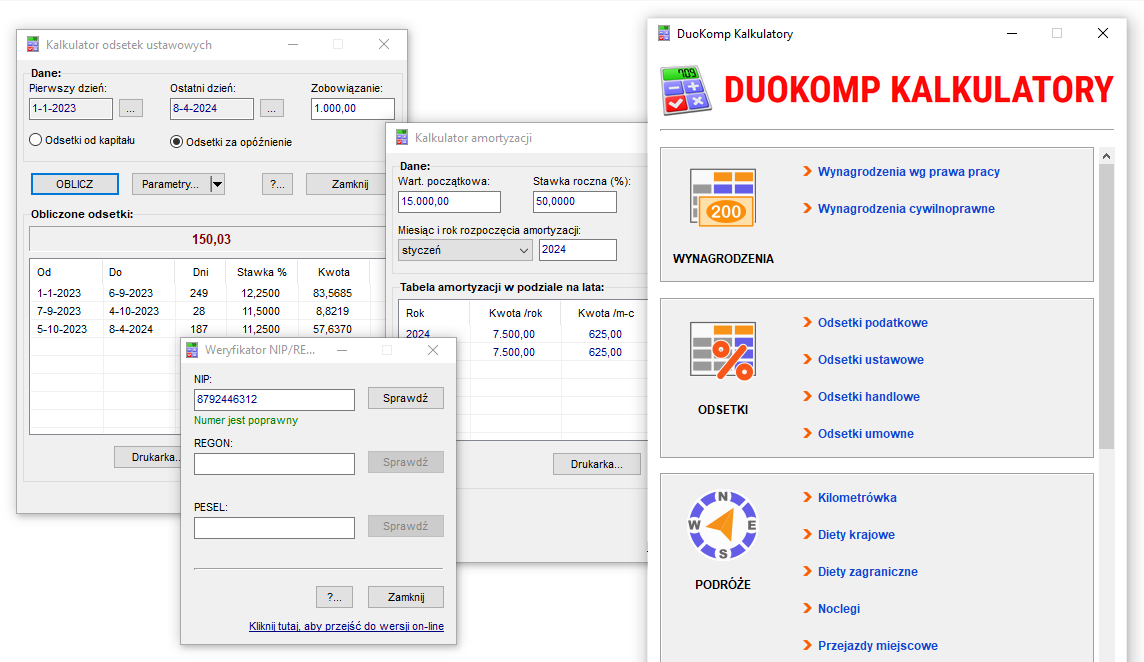Click the NIP input field

pos(274,399)
